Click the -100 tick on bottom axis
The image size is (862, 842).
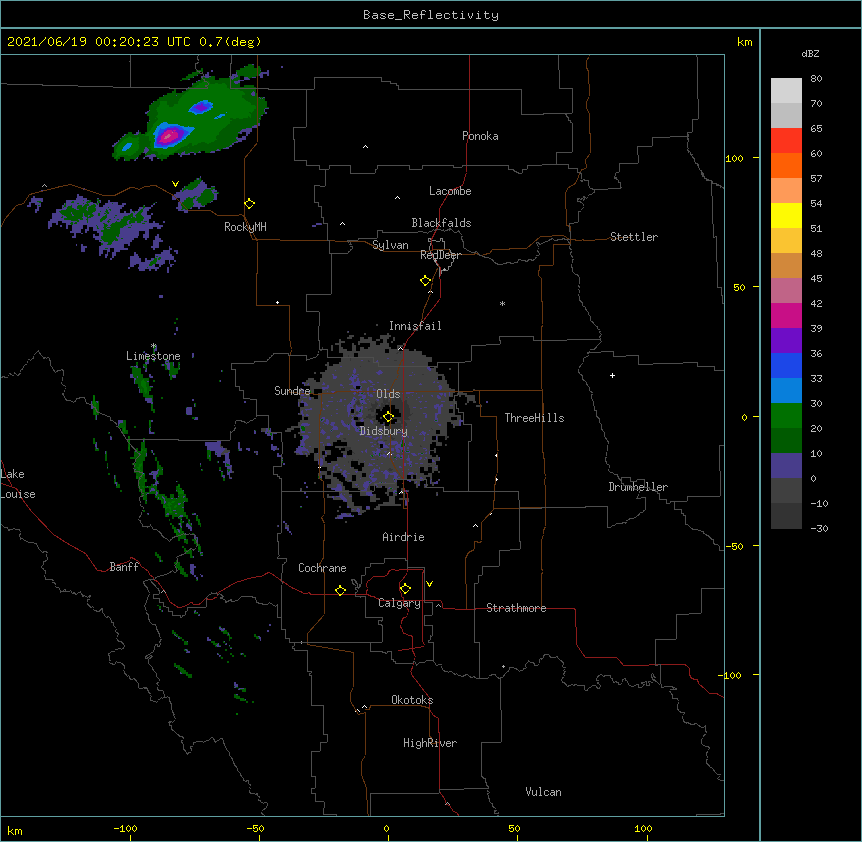125,828
